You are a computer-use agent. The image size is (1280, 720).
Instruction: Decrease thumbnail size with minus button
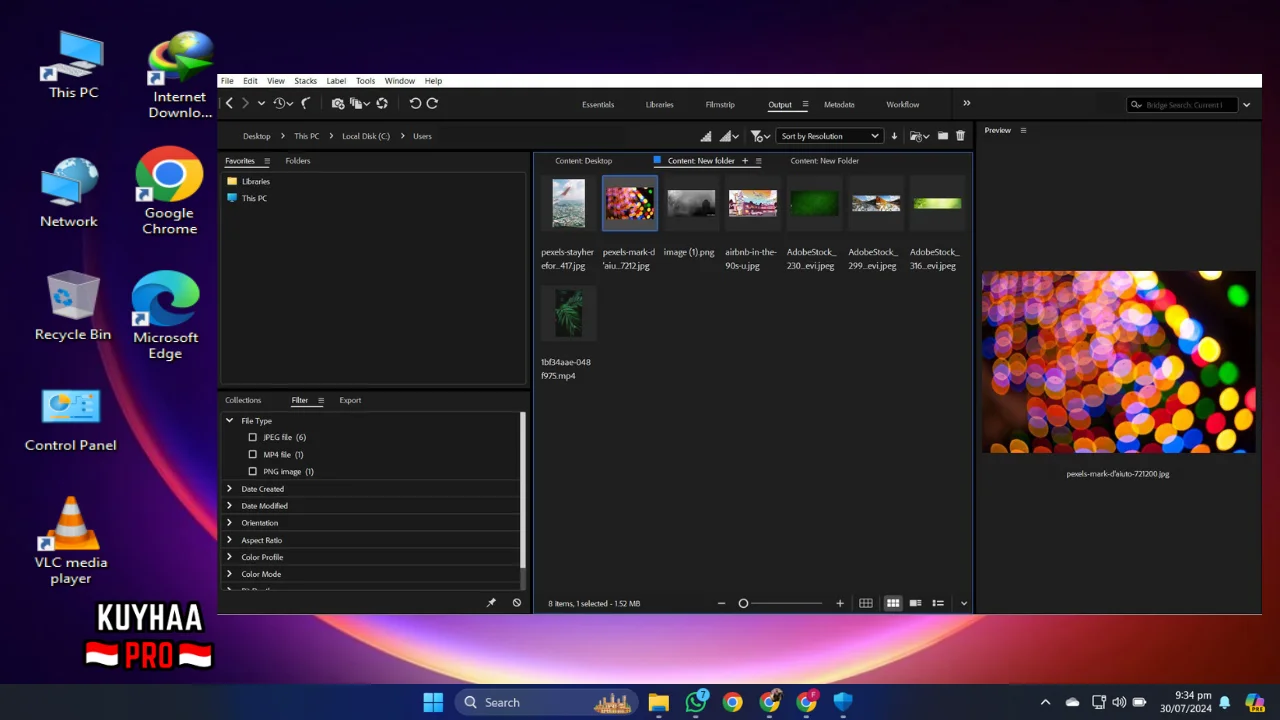(x=721, y=603)
